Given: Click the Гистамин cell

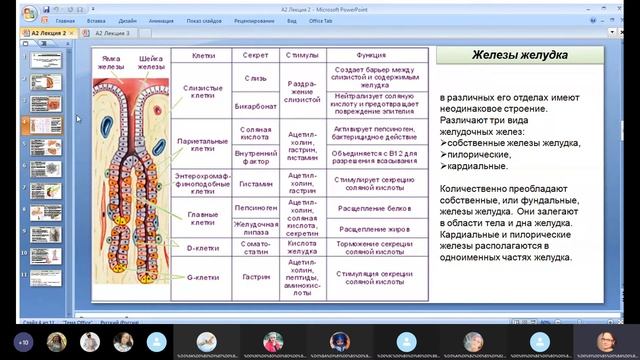Looking at the screenshot, I should (256, 184).
